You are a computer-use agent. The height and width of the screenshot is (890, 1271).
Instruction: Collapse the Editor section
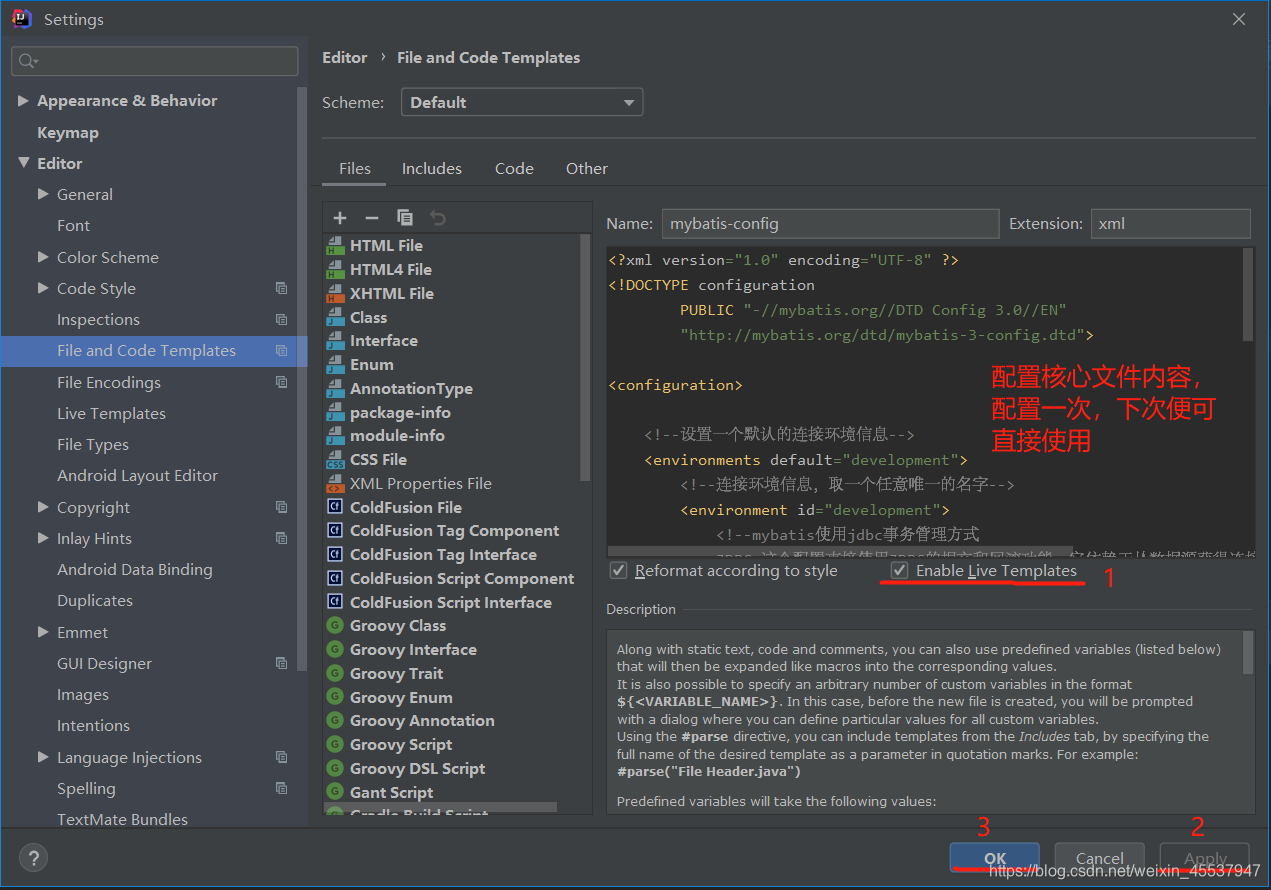tap(23, 163)
